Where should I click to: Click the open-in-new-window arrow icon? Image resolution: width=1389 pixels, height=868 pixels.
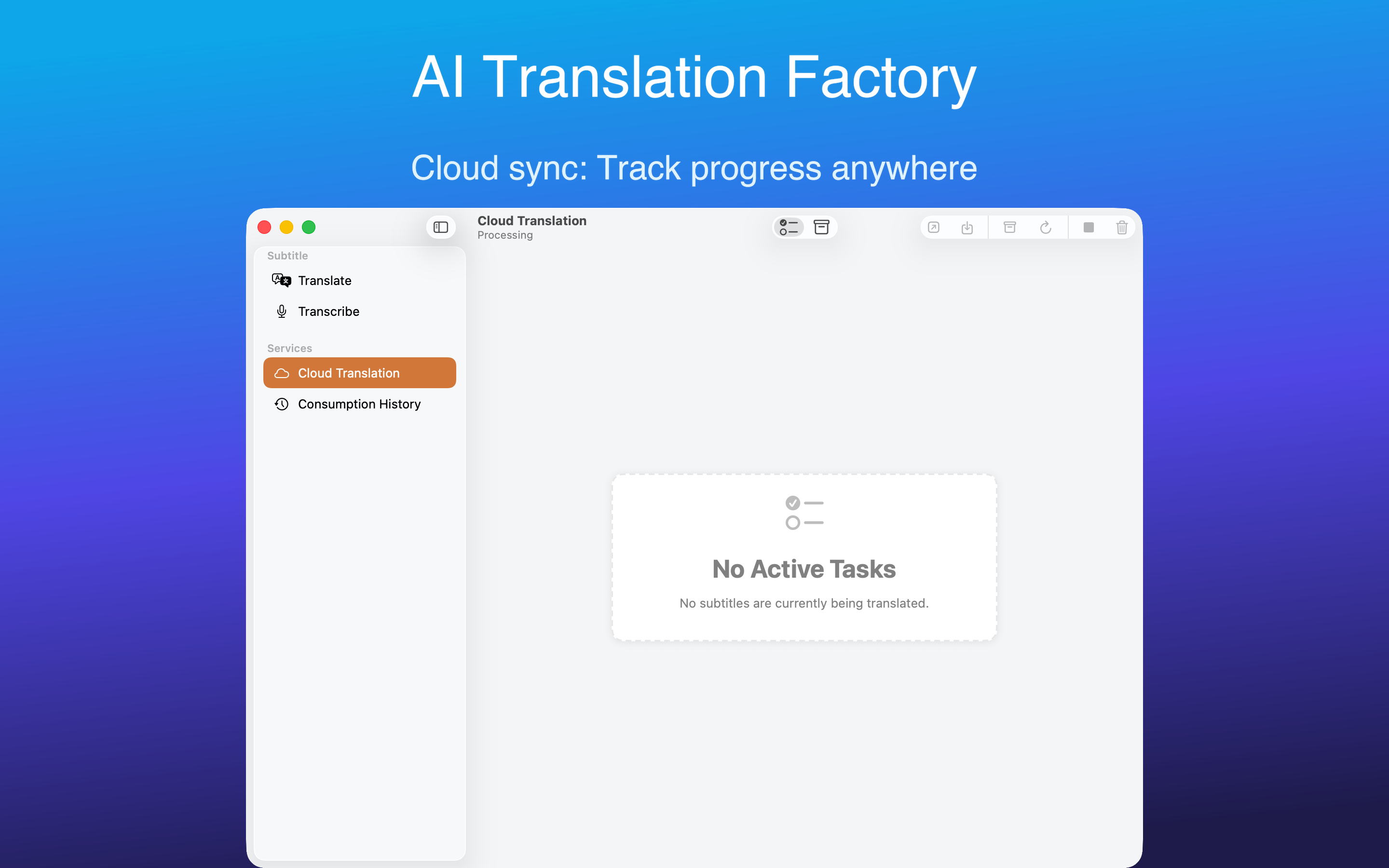point(933,228)
